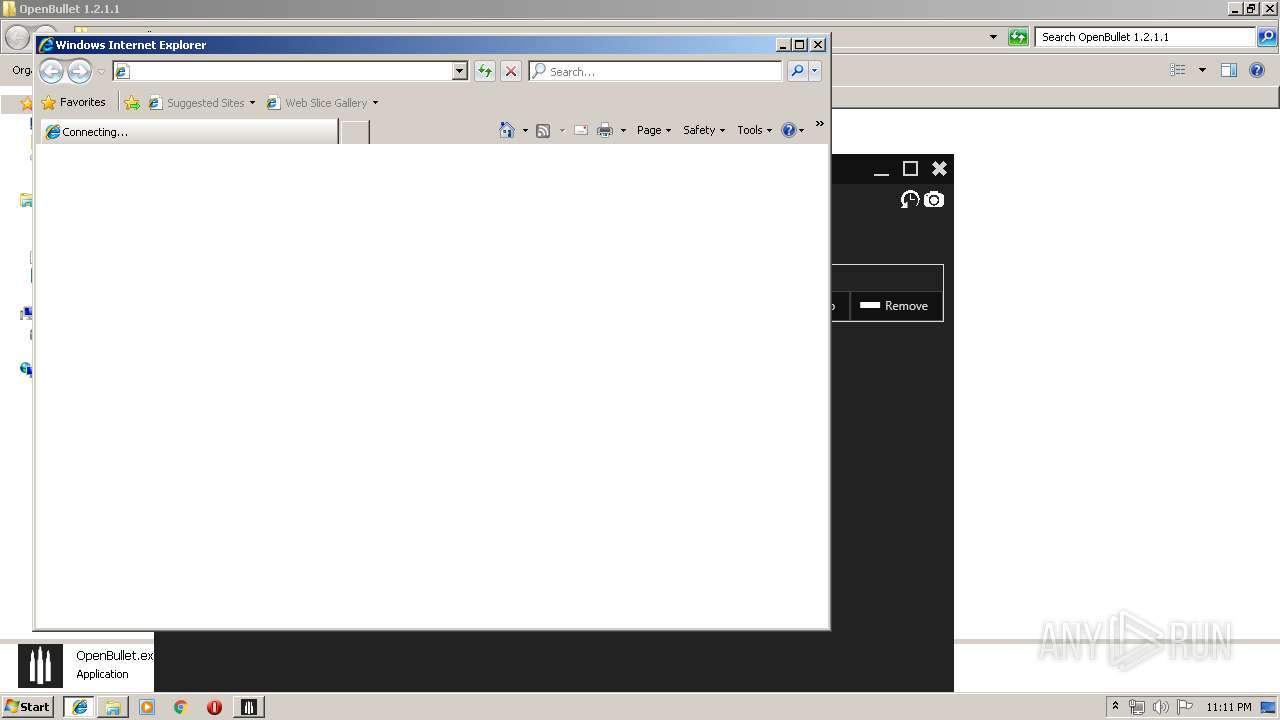Click the Help question mark icon
Image resolution: width=1280 pixels, height=720 pixels.
788,130
